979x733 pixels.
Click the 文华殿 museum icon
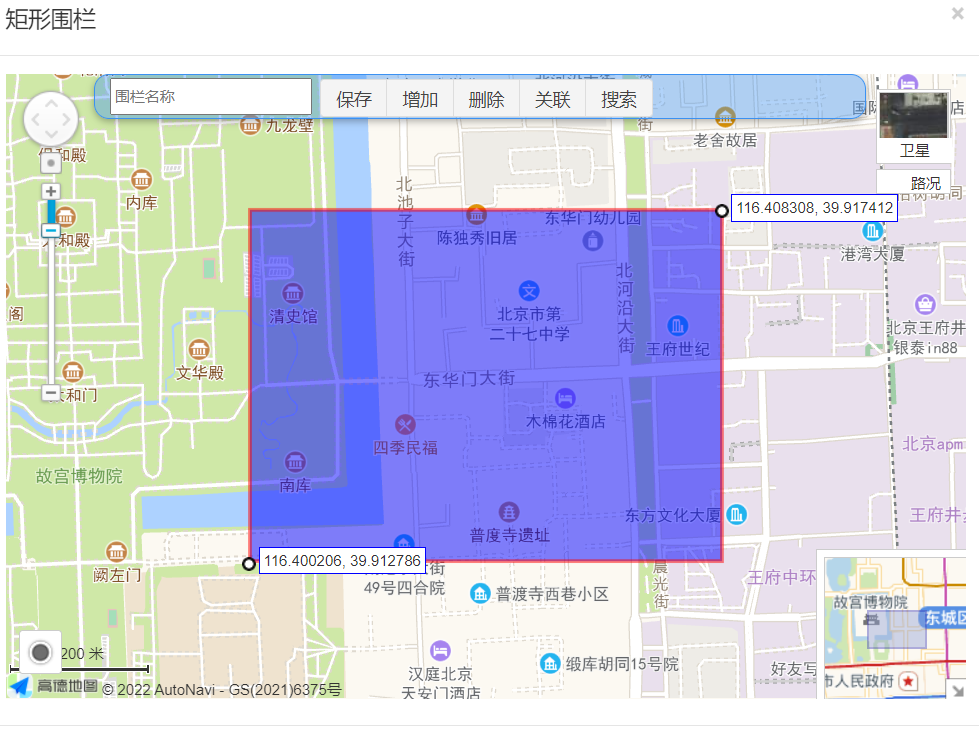(x=199, y=348)
